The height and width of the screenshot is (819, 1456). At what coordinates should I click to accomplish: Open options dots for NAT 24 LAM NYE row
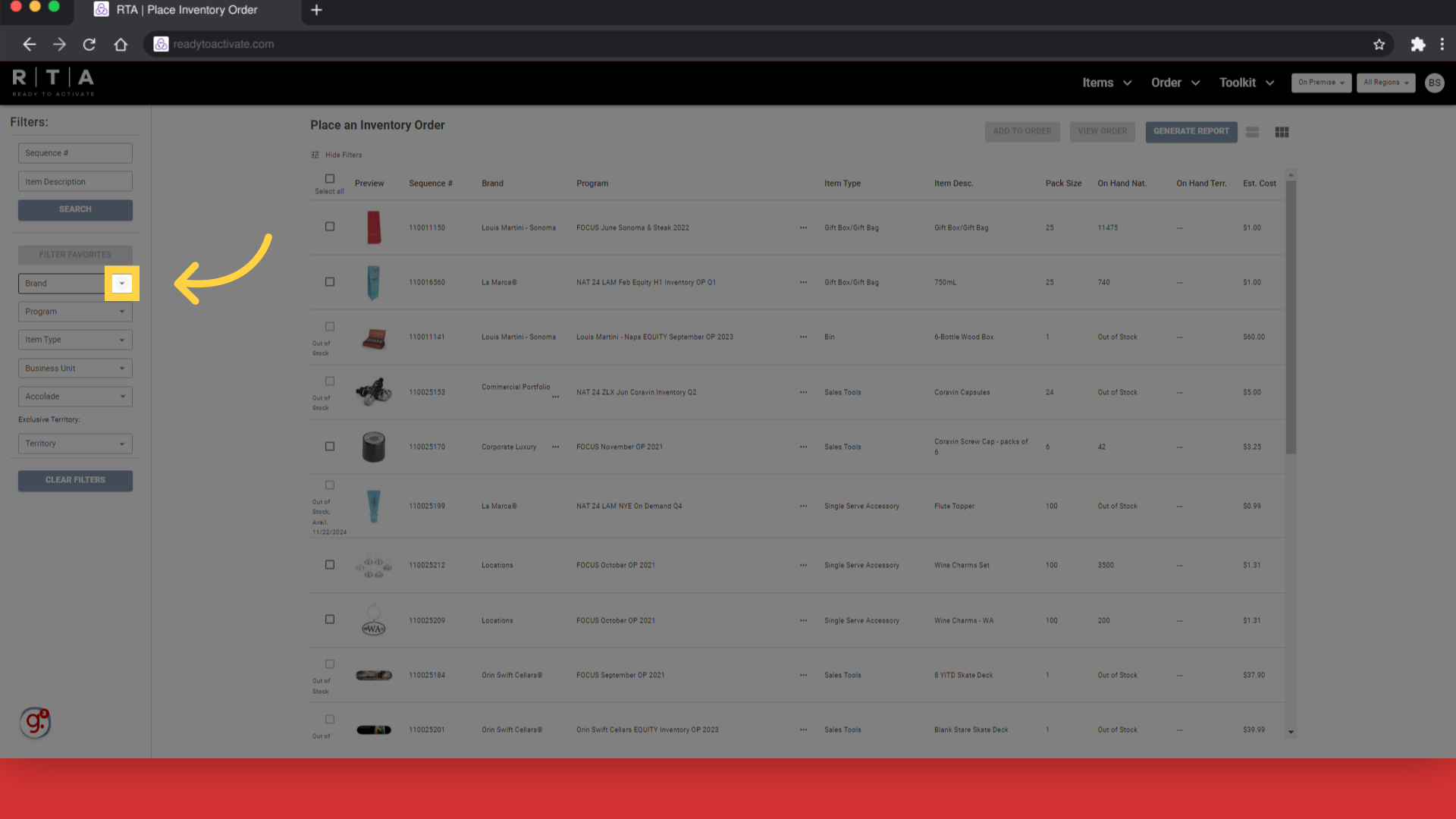[x=803, y=506]
